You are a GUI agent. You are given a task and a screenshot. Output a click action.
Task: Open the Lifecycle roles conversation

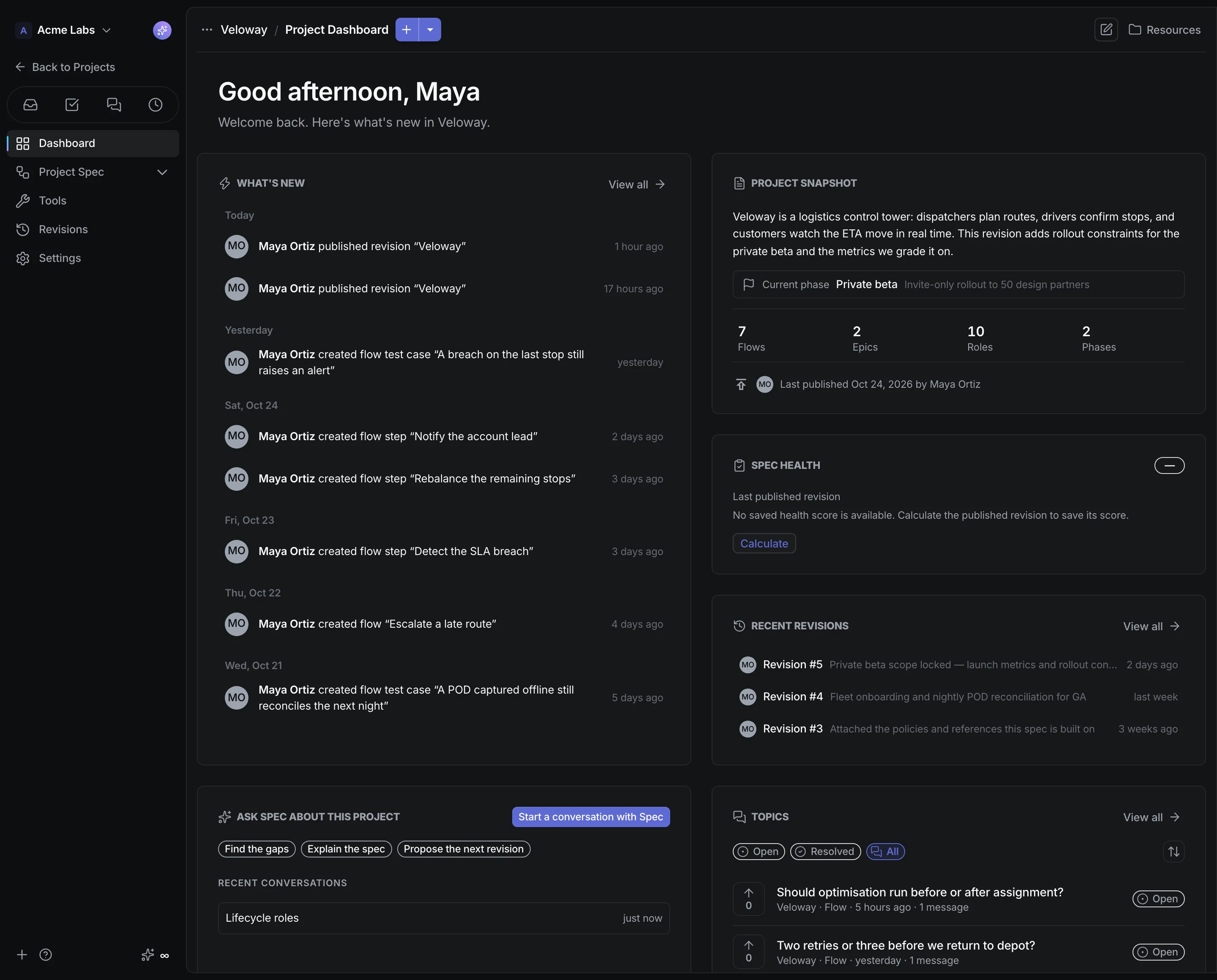pyautogui.click(x=444, y=918)
